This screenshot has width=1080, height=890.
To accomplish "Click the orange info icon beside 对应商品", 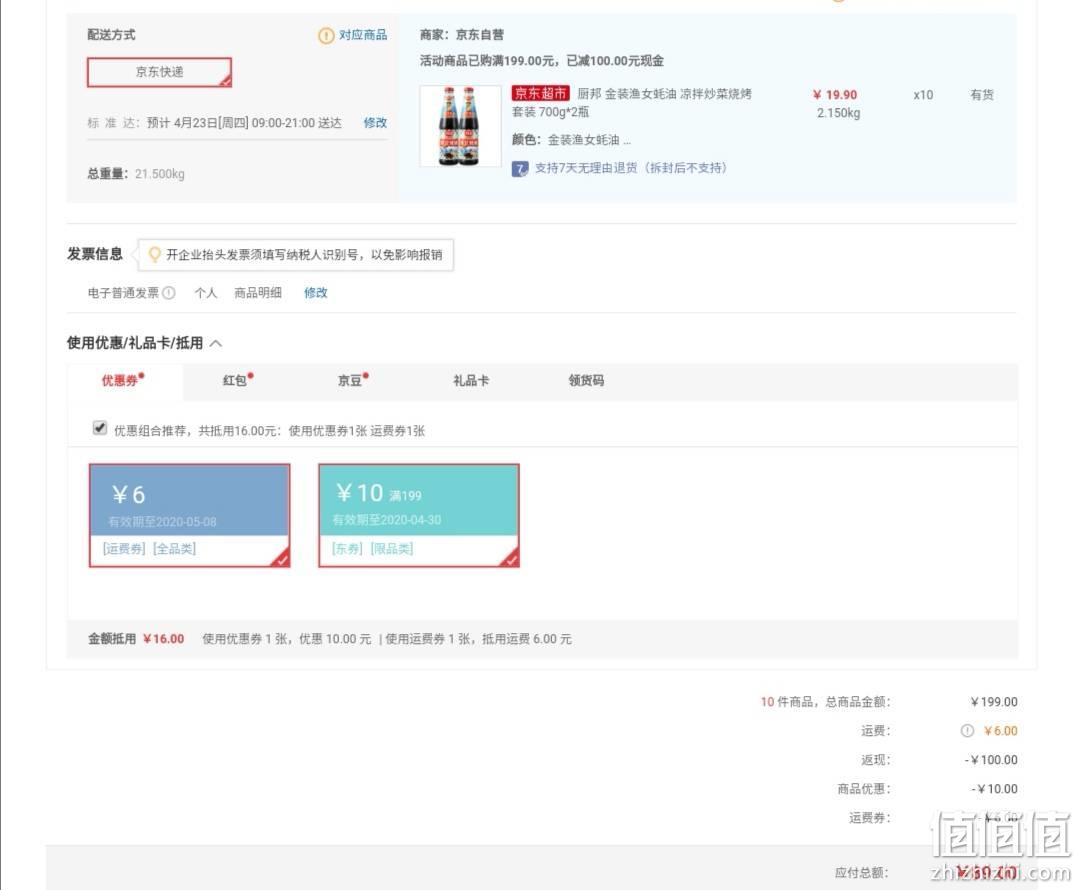I will [326, 36].
